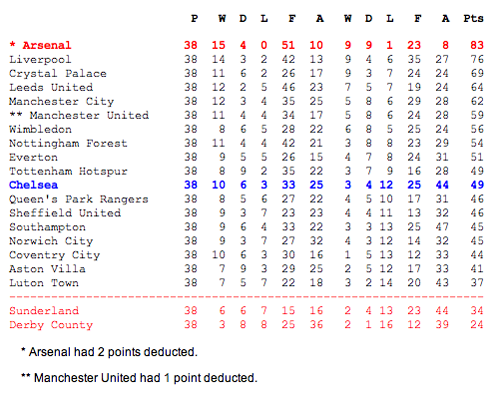Click the P column header
Viewport: 500px width, 394px height.
(194, 18)
